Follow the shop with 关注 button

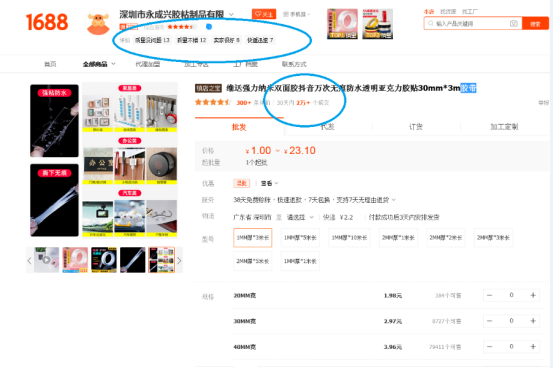click(264, 14)
